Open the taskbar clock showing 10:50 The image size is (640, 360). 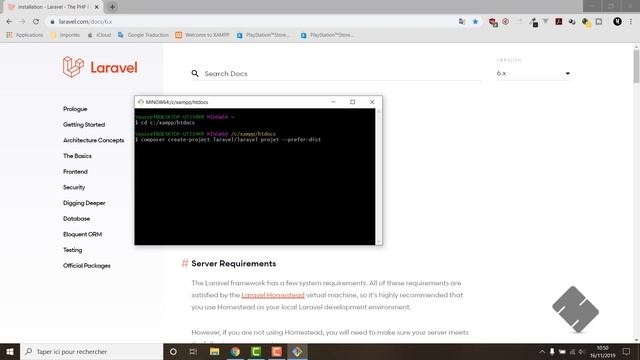pos(602,351)
